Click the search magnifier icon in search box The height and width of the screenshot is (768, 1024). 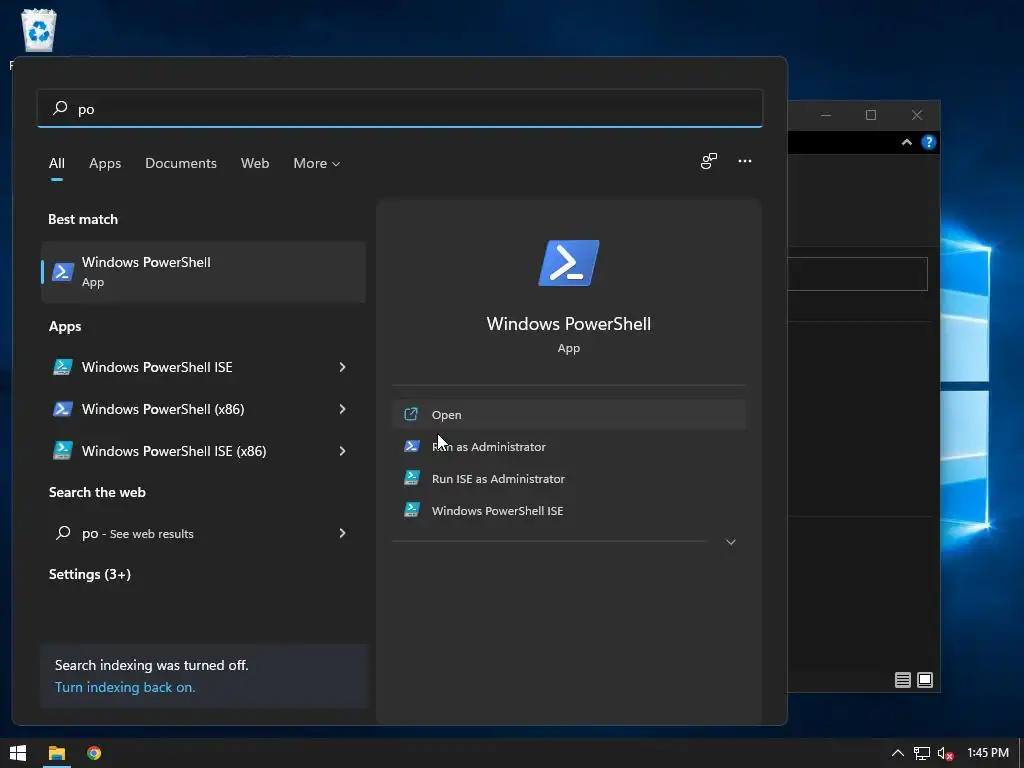click(60, 108)
